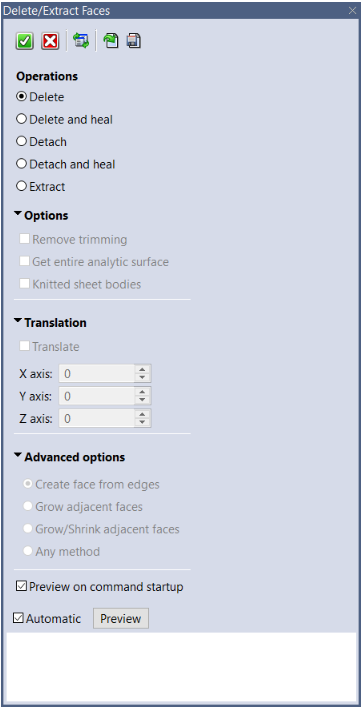Click the X axis value field
Screen dimensions: 362x707
(96, 373)
